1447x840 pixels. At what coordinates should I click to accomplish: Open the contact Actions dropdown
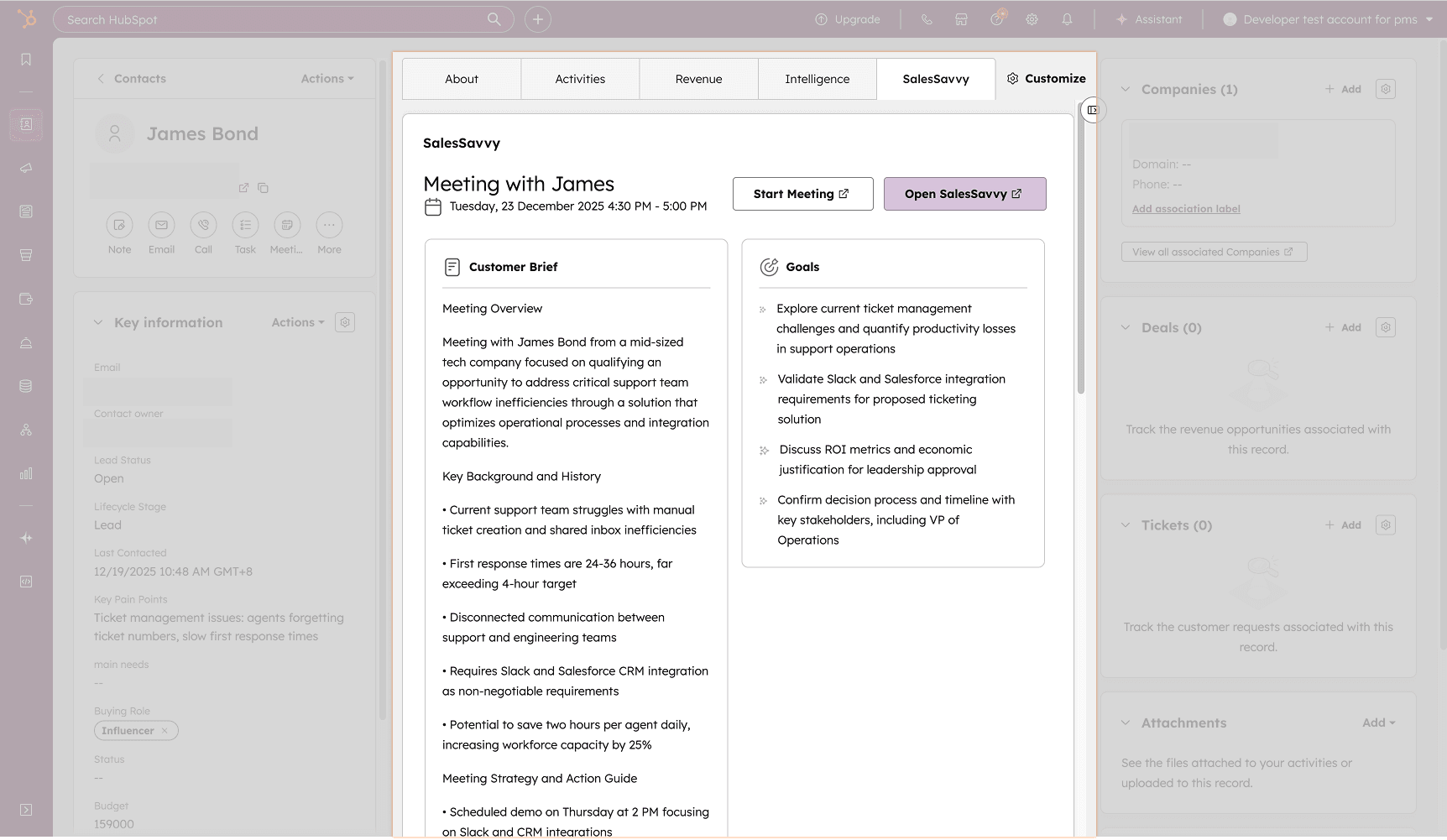(327, 79)
